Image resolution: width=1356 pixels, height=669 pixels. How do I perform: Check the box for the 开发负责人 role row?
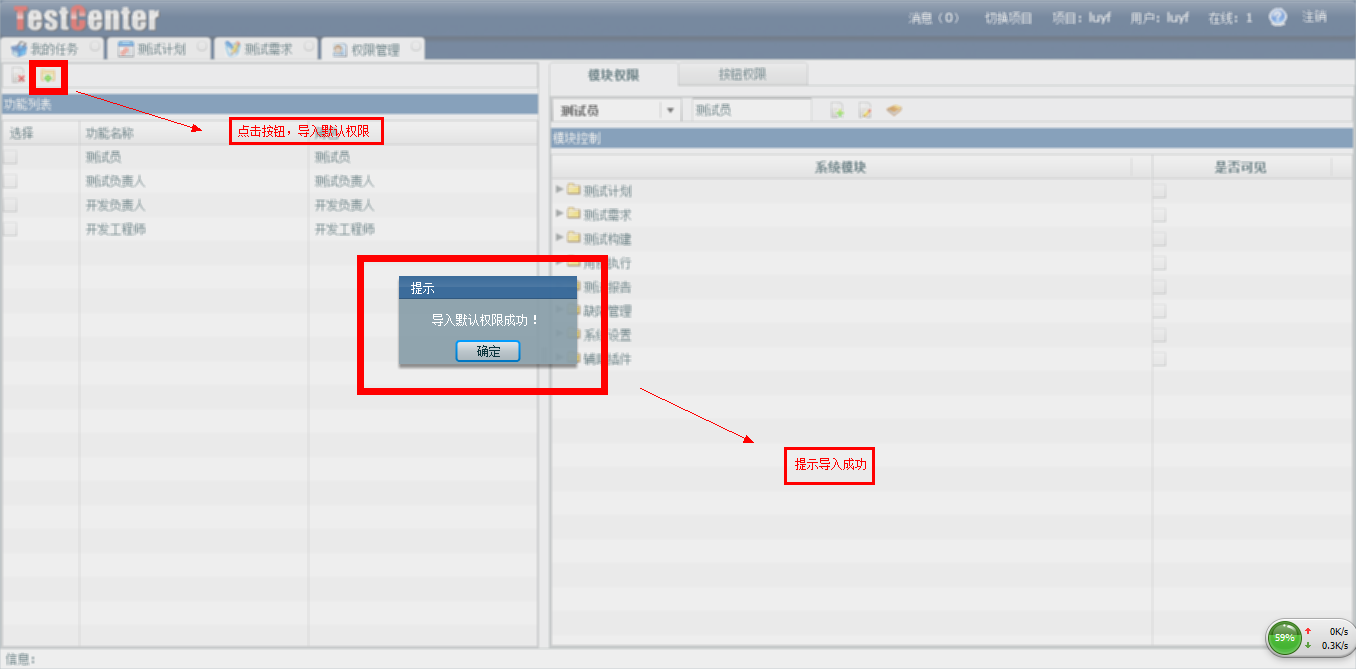pos(11,204)
